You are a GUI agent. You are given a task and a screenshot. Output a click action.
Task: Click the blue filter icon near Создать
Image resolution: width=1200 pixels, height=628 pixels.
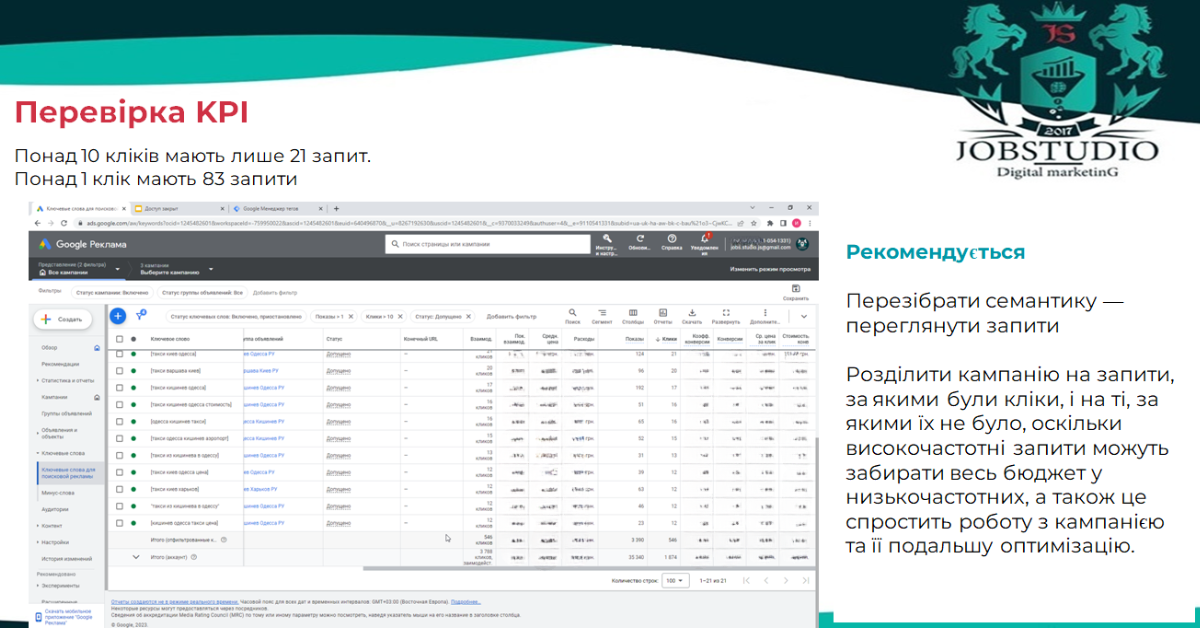[140, 315]
